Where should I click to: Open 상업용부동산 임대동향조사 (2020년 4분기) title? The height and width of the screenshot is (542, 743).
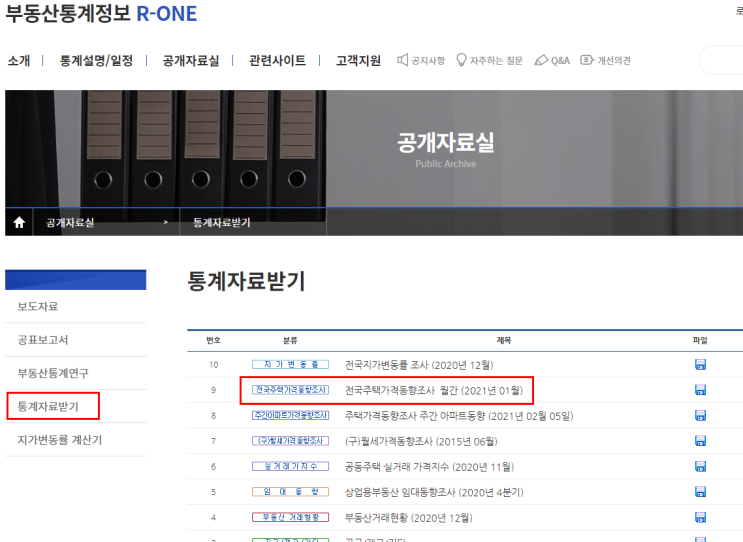[x=434, y=492]
